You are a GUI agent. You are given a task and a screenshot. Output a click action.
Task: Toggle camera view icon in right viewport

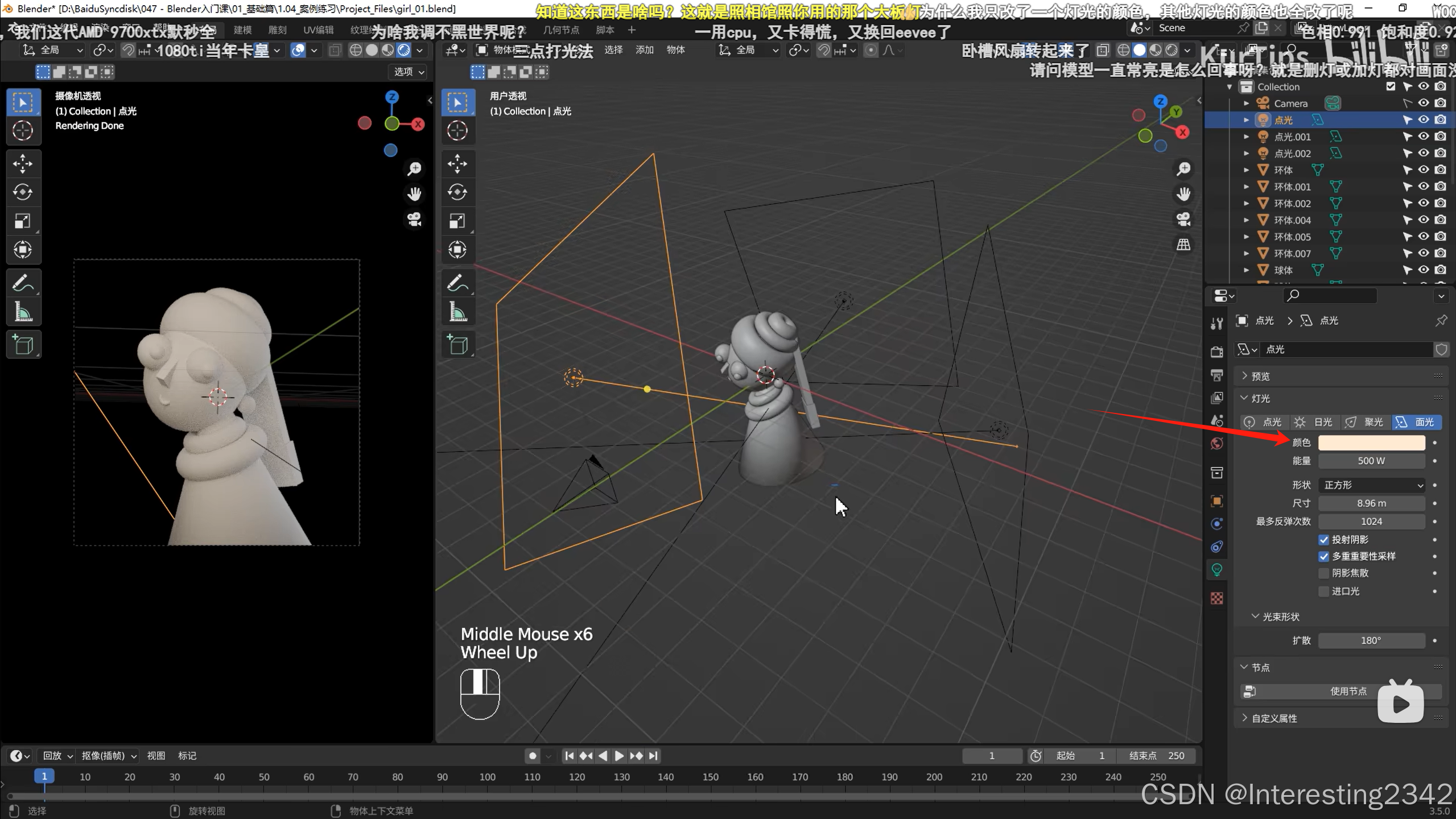(1183, 220)
